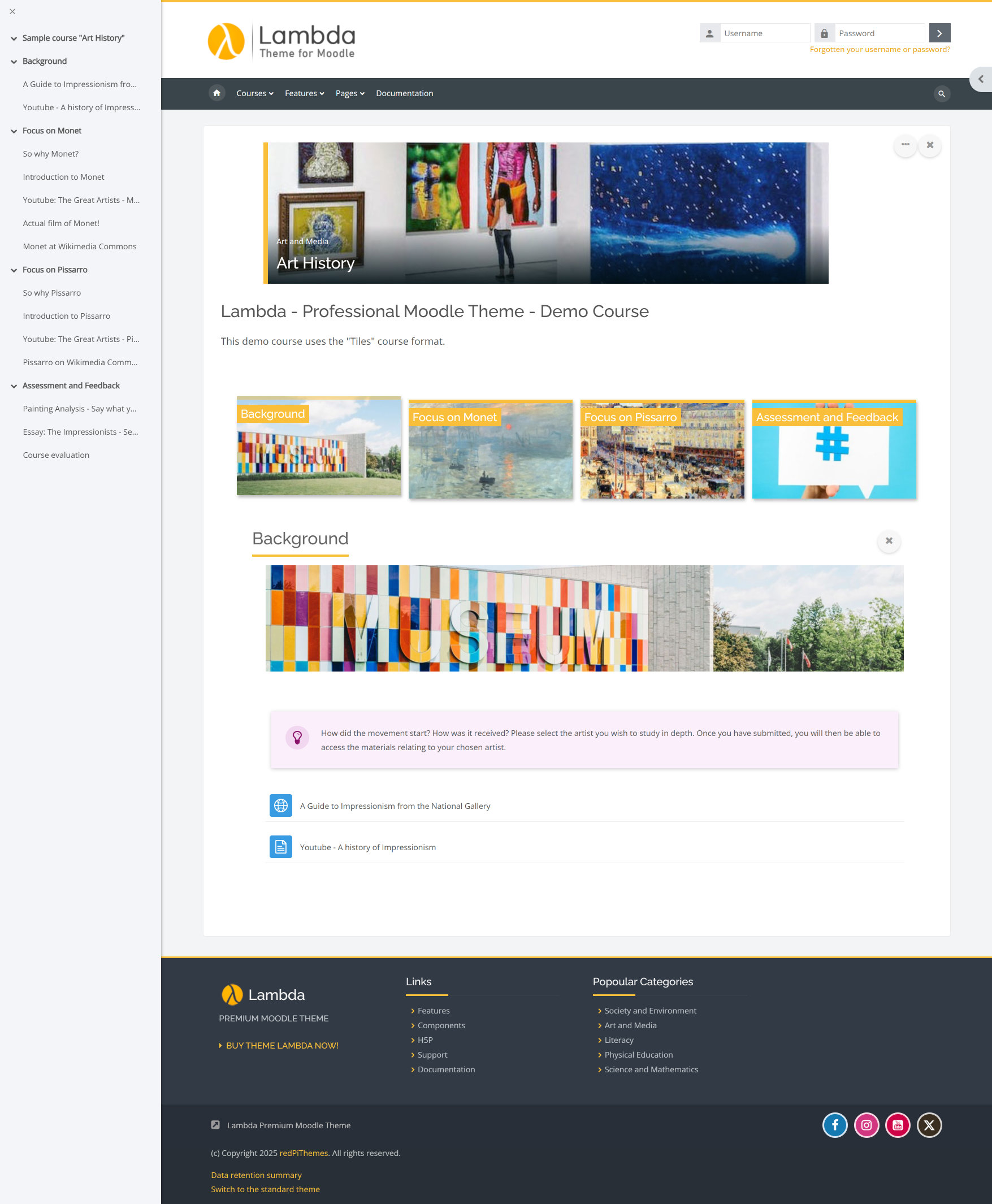
Task: Collapse the Background section in sidebar
Action: (14, 62)
